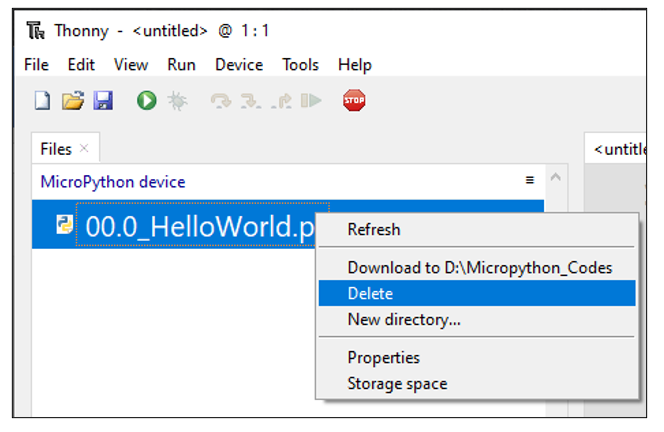Click the Resume debugging icon

(311, 101)
